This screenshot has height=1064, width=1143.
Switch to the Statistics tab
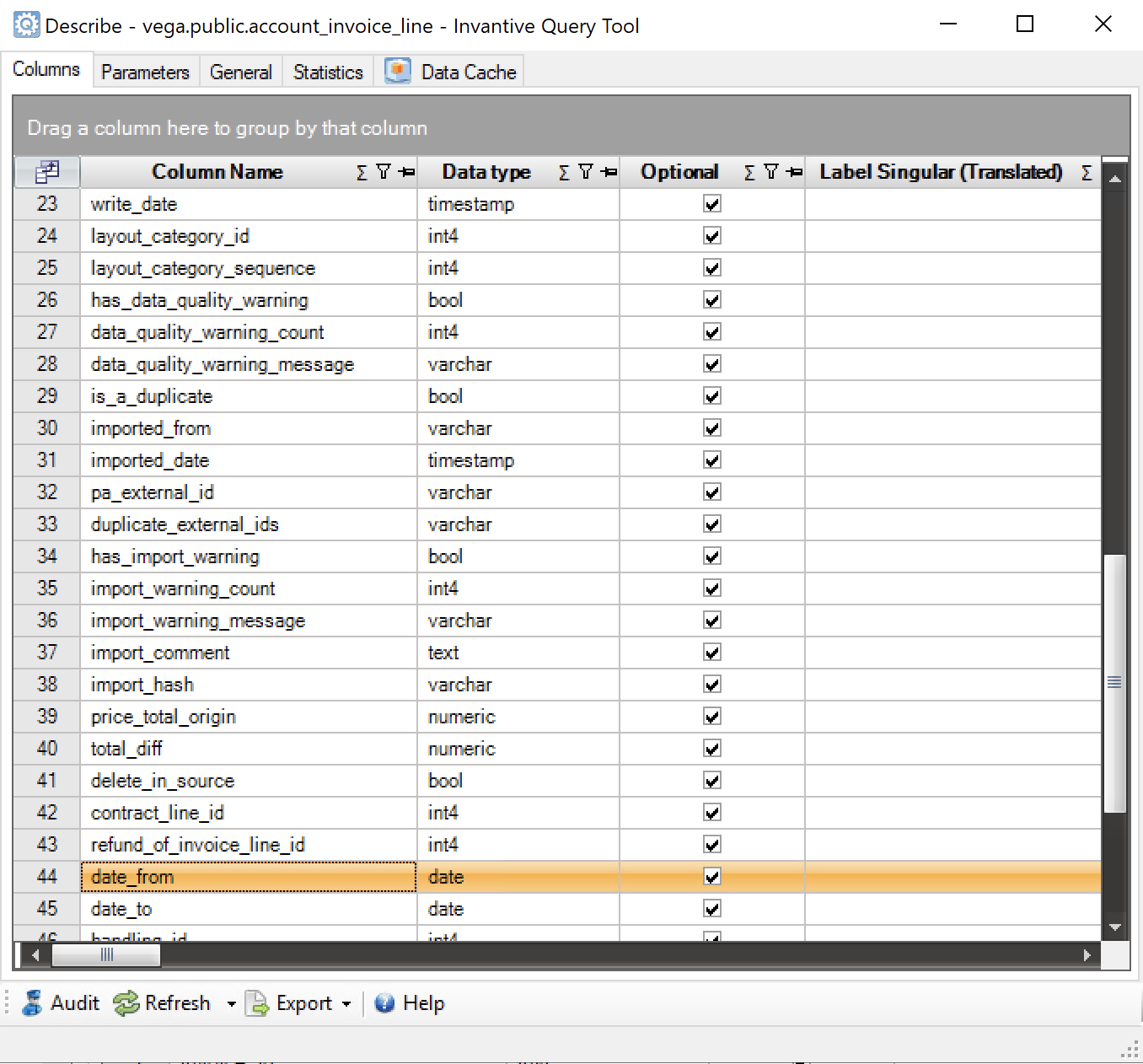(x=327, y=71)
